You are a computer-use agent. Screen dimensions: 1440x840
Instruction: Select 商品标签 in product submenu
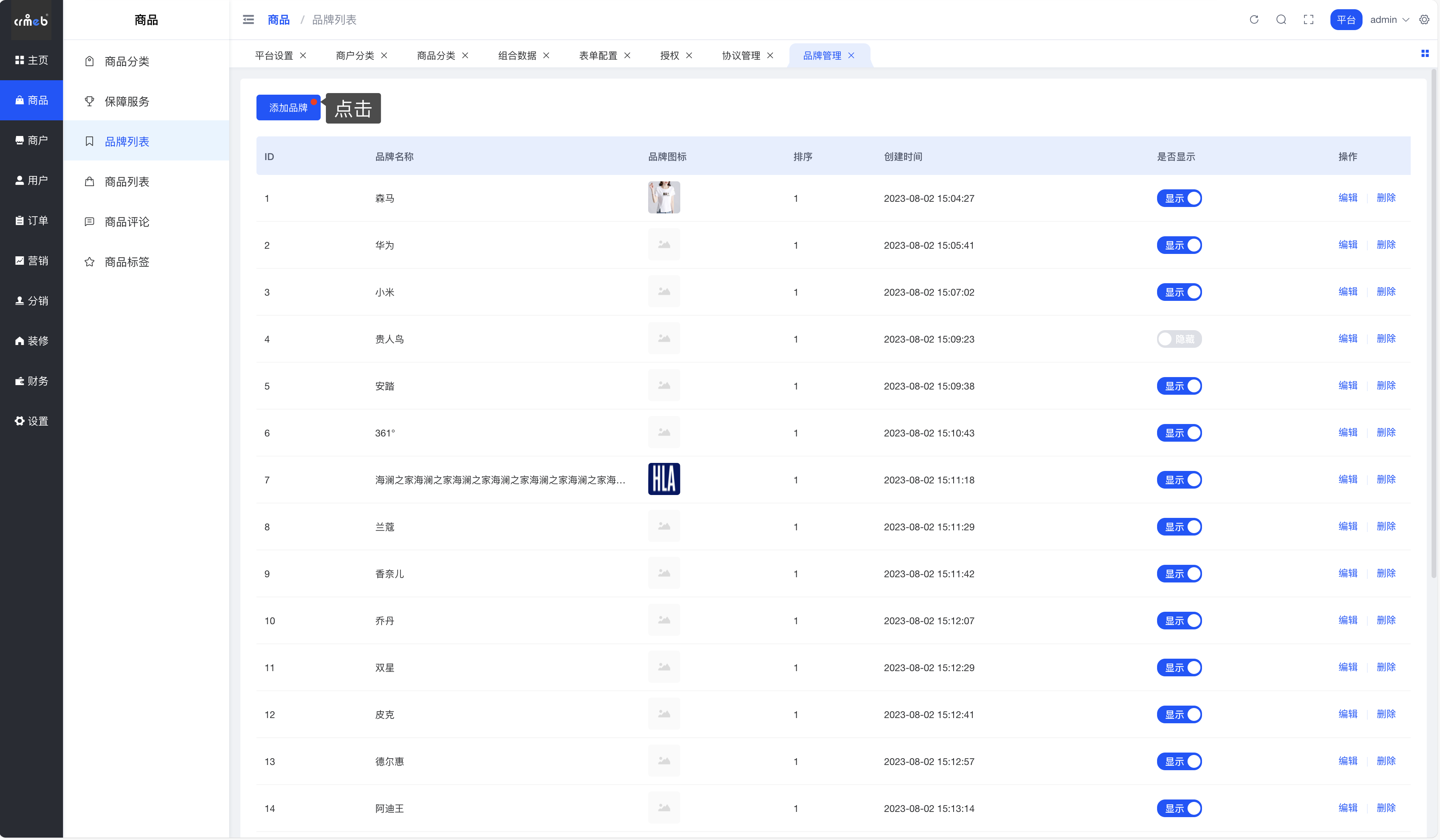click(127, 262)
